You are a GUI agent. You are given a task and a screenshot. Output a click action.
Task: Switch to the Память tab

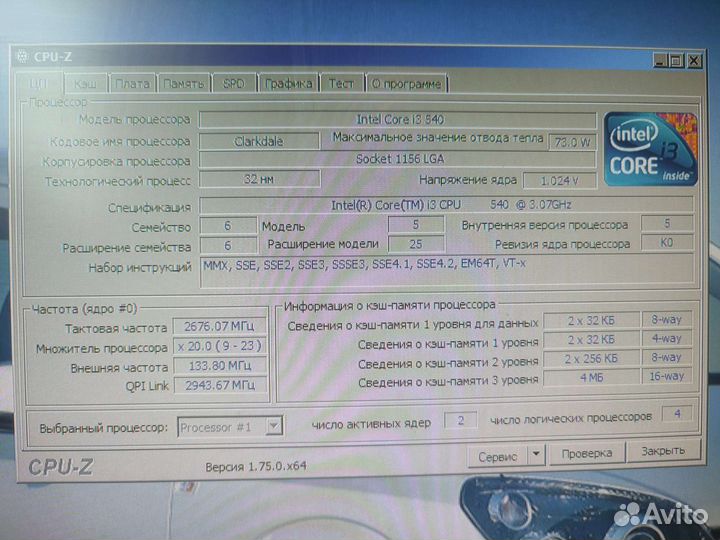coord(184,84)
